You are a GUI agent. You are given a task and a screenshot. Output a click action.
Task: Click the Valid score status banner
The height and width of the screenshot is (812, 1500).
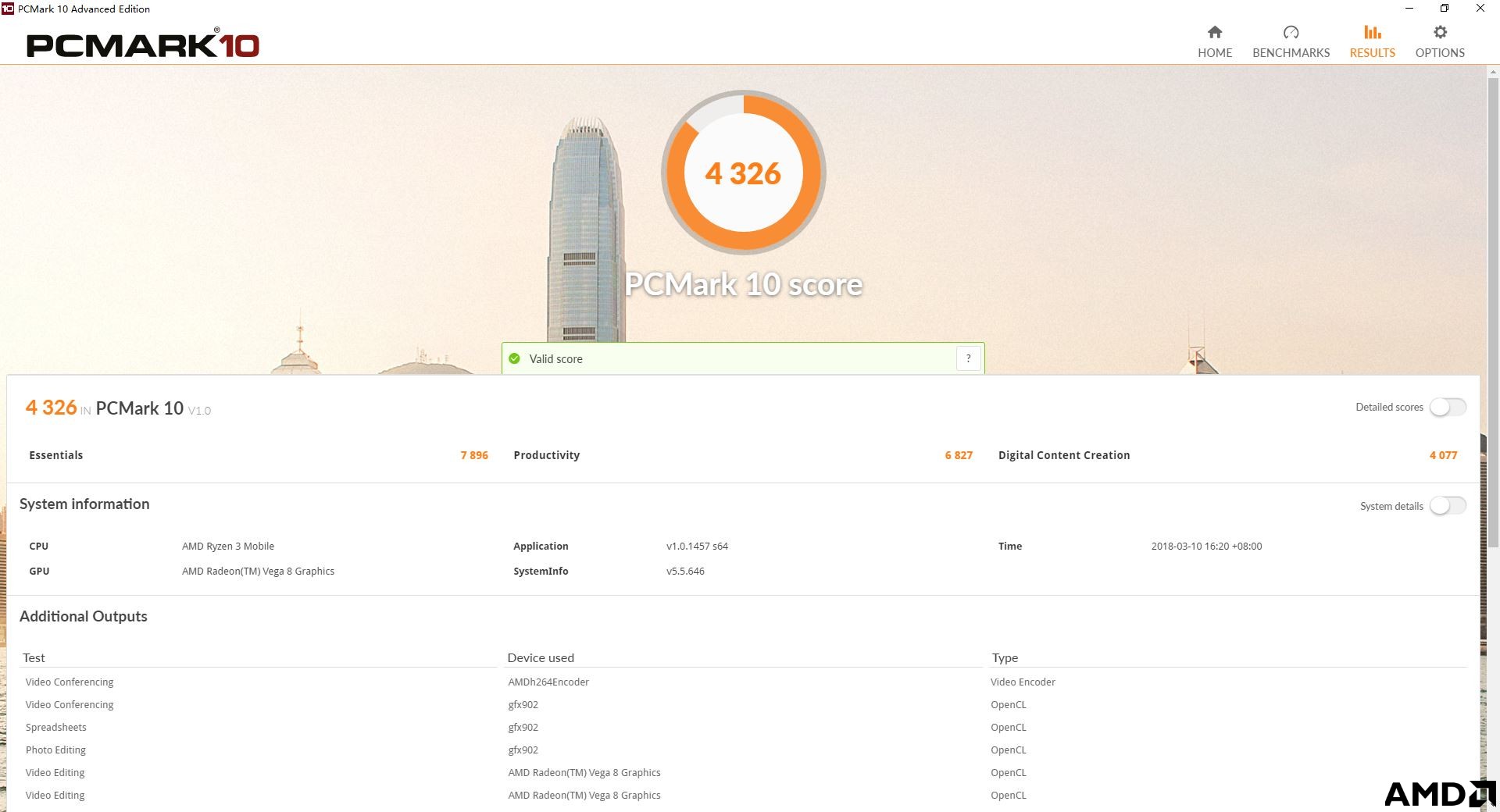point(743,358)
